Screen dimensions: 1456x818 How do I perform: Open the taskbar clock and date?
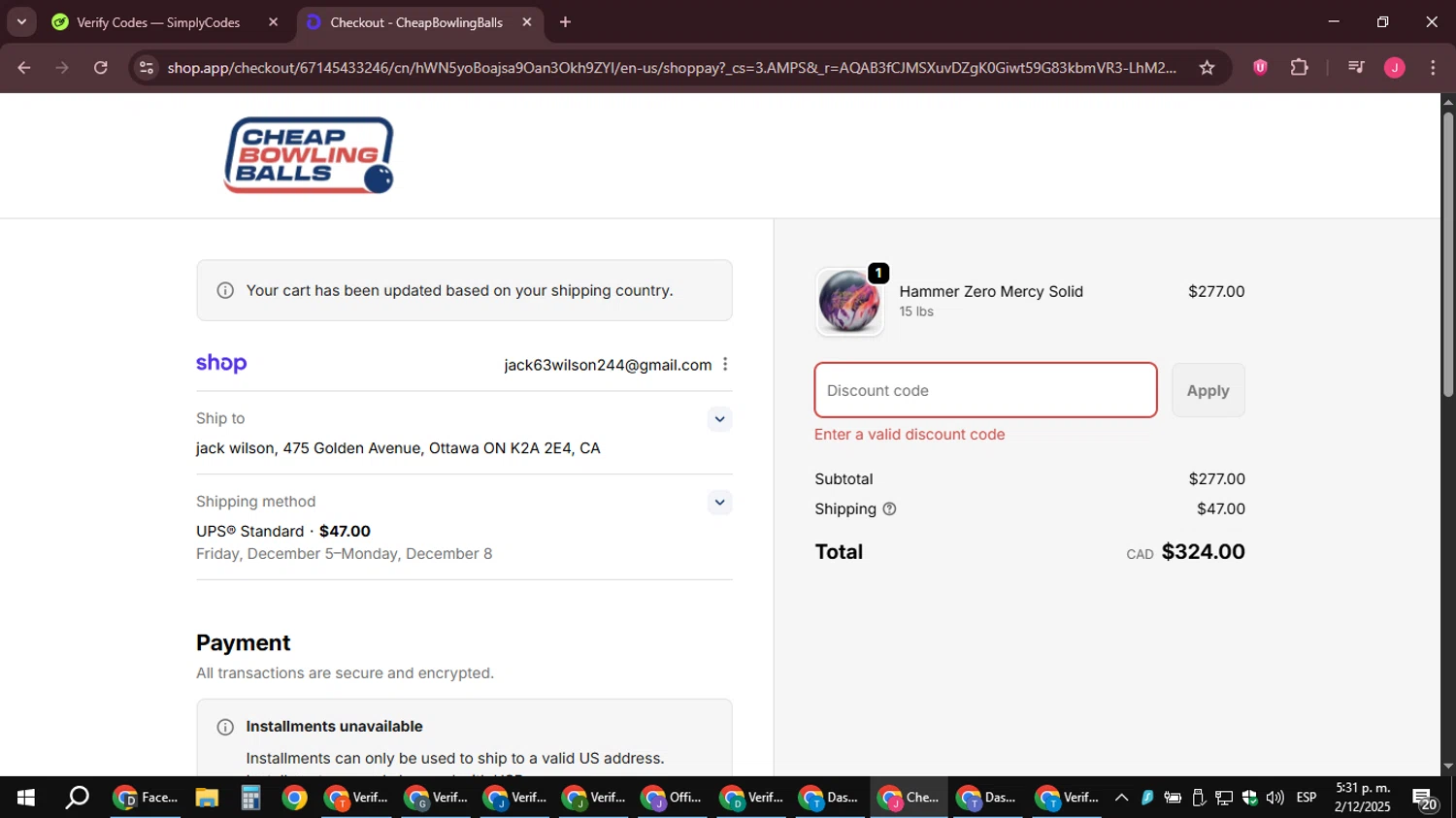pyautogui.click(x=1363, y=798)
